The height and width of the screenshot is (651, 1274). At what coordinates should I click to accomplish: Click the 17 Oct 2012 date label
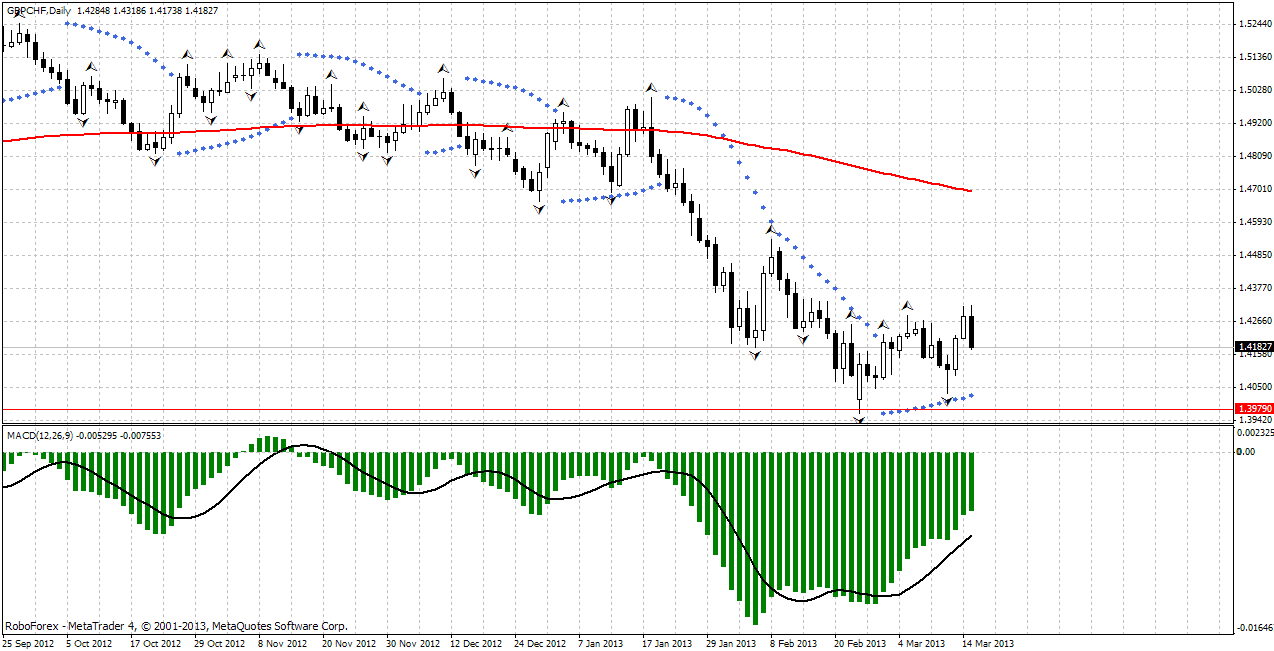tap(156, 644)
